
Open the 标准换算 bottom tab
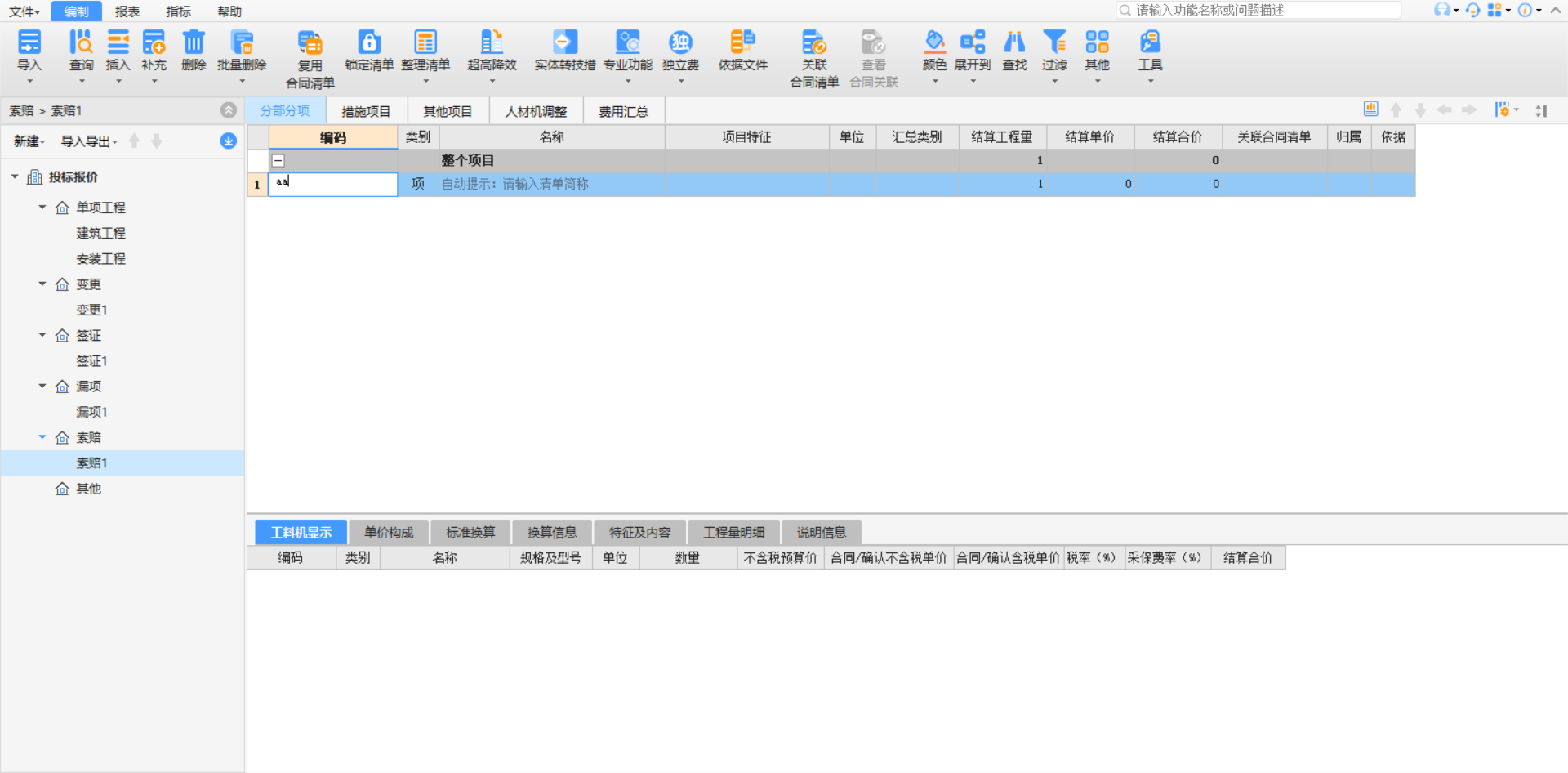(470, 533)
